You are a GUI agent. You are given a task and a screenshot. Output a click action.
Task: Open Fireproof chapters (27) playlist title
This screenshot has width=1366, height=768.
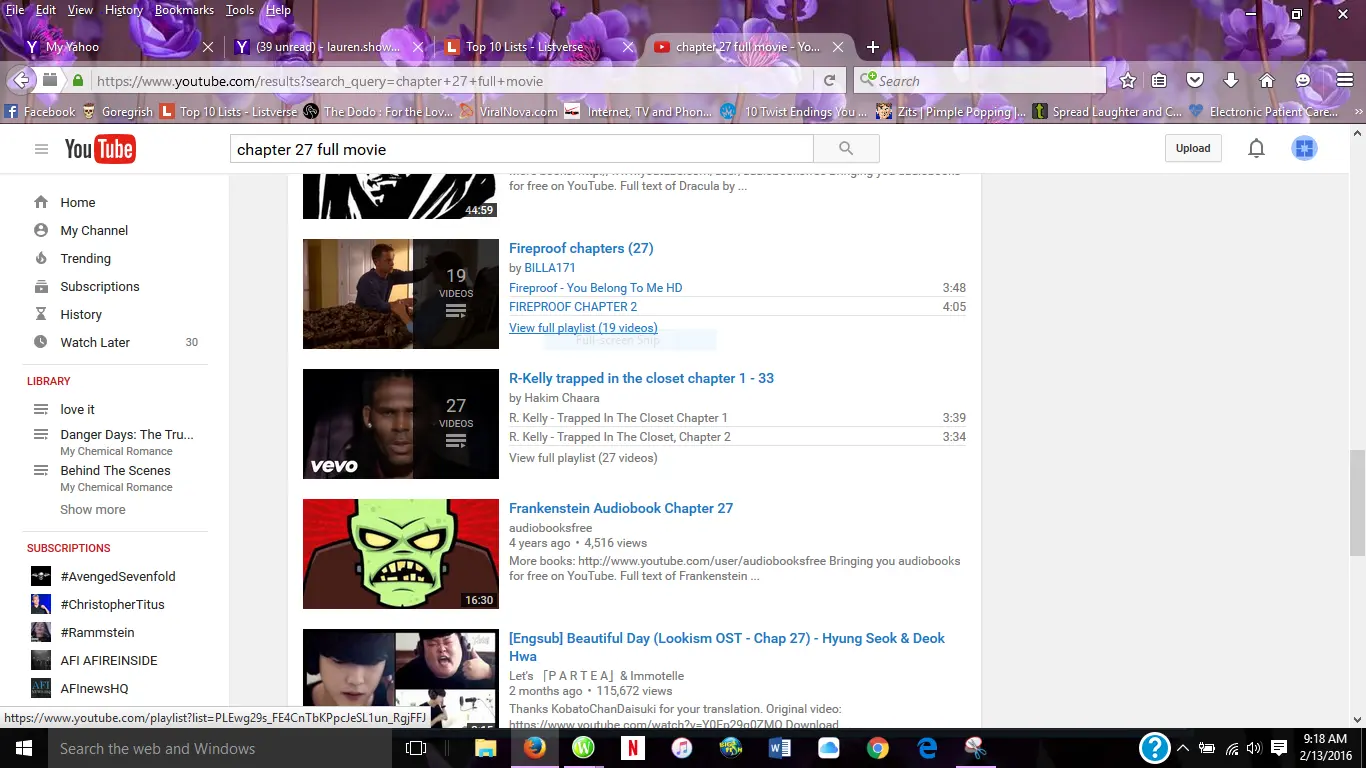pos(581,248)
